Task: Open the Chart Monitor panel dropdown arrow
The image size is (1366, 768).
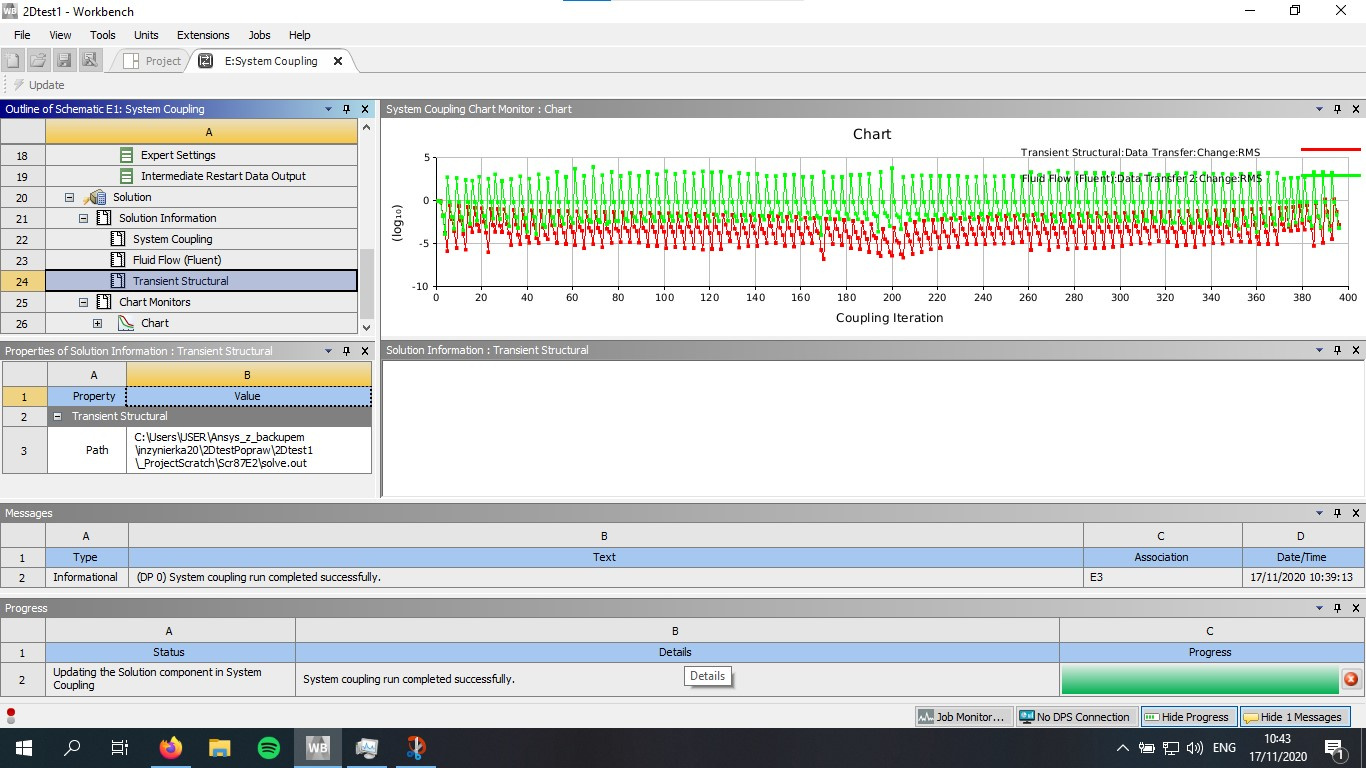Action: (x=1319, y=109)
